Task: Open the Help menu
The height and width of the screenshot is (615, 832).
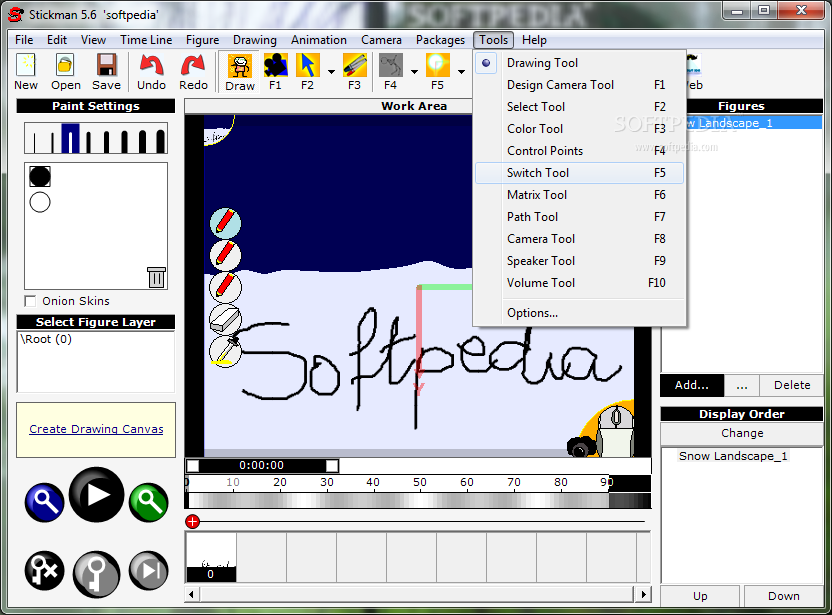Action: pos(534,40)
